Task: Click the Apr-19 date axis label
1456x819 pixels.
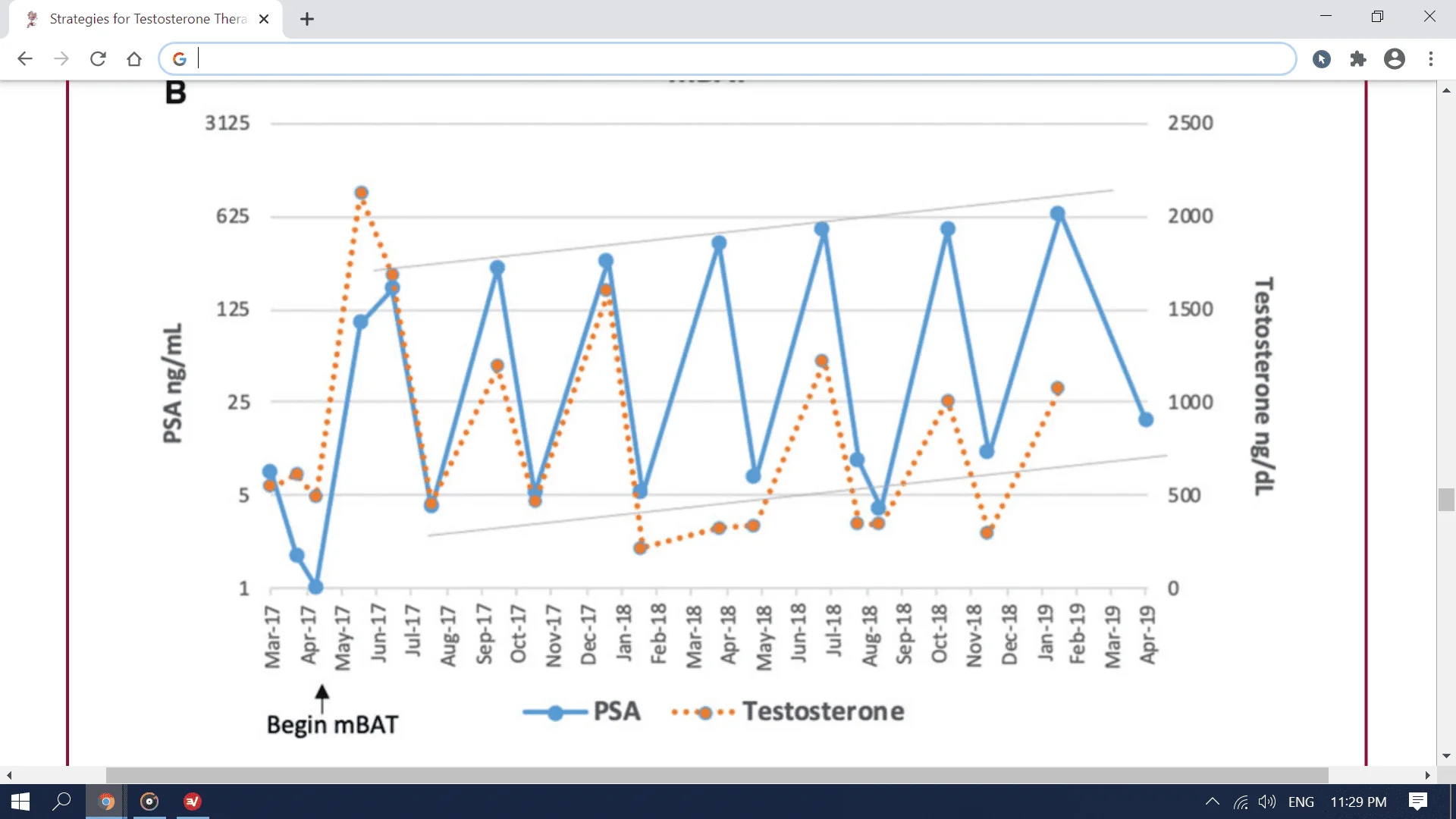Action: coord(1147,635)
